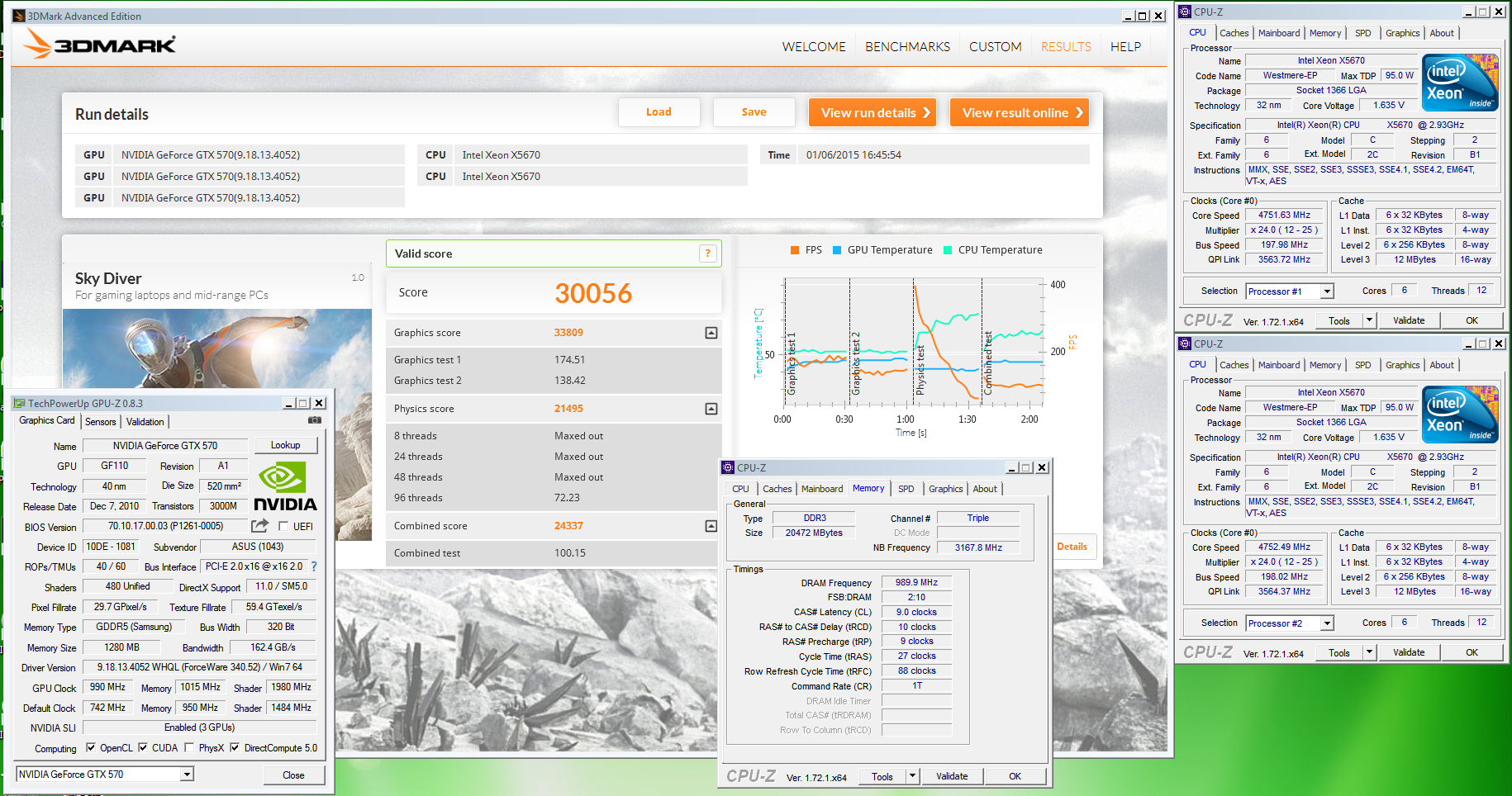Open the CUSTOM menu in 3DMark
The width and height of the screenshot is (1512, 796).
tap(995, 47)
